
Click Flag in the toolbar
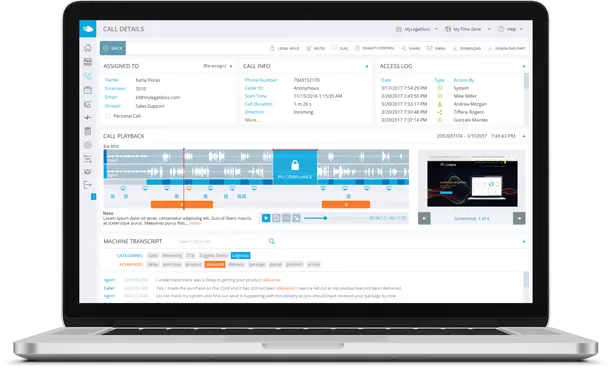click(x=340, y=48)
